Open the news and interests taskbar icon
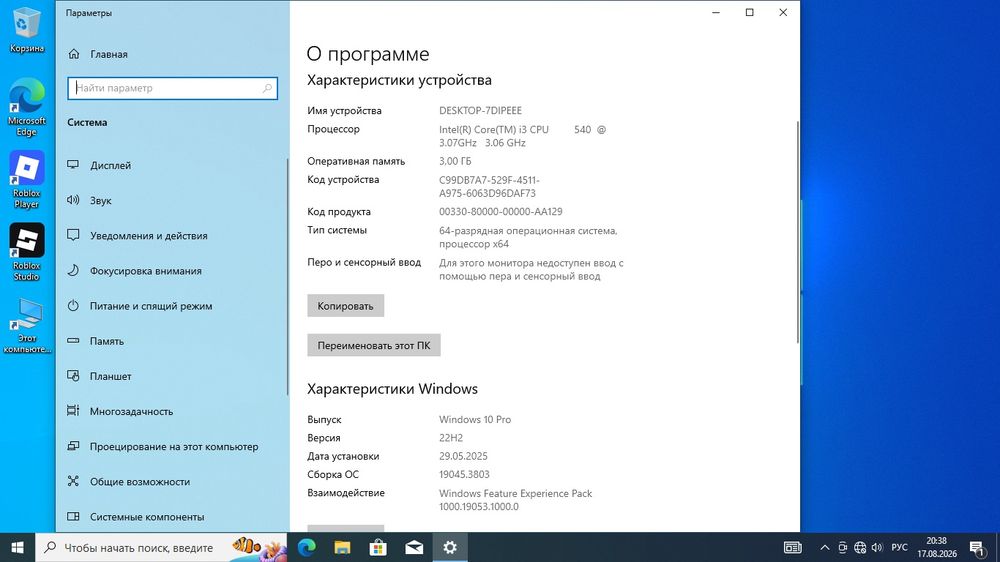 pos(793,547)
